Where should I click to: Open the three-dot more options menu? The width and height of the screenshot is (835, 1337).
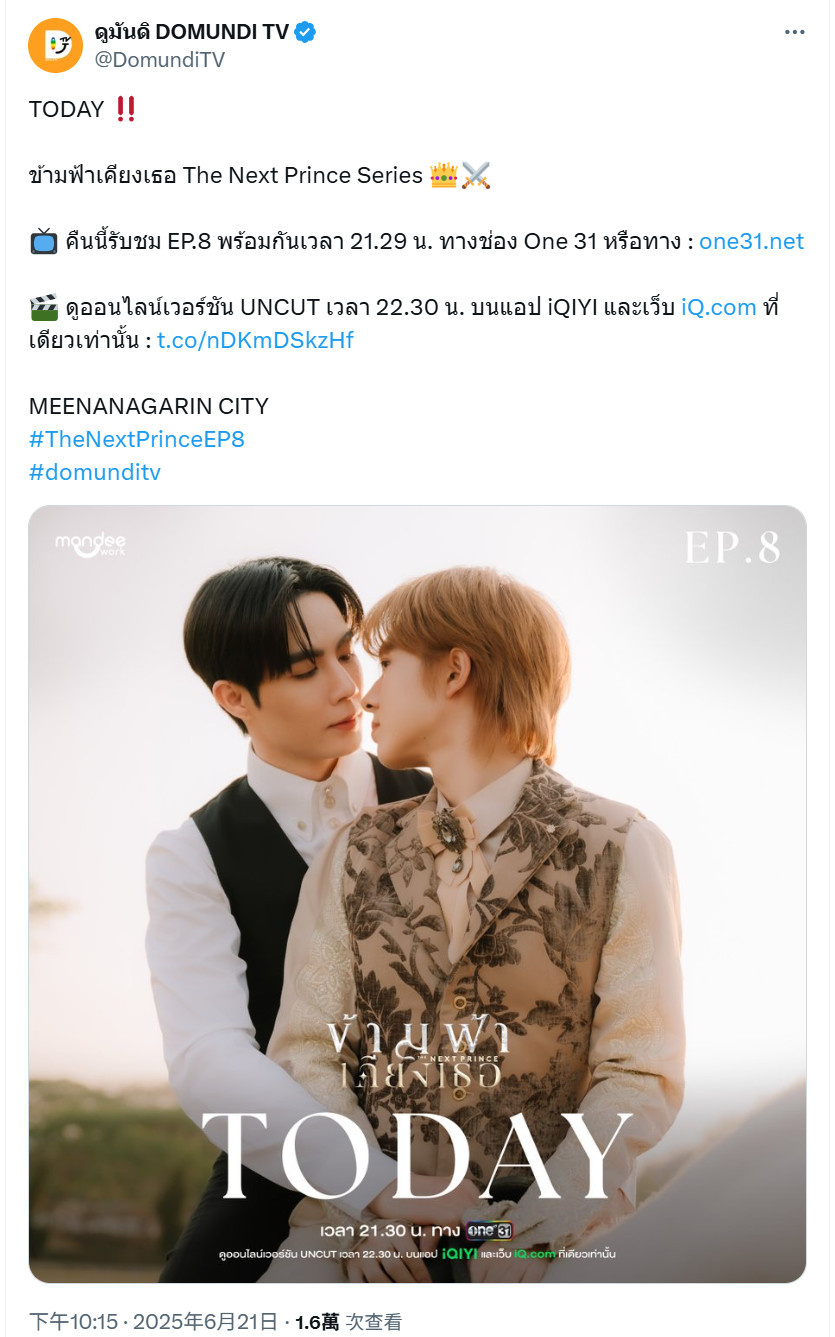point(794,32)
